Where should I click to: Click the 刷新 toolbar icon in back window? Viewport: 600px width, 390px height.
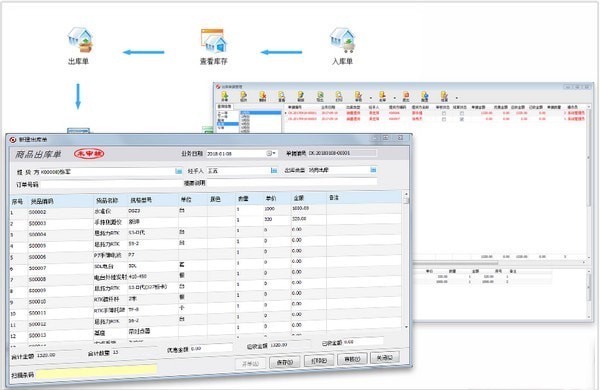[x=301, y=96]
